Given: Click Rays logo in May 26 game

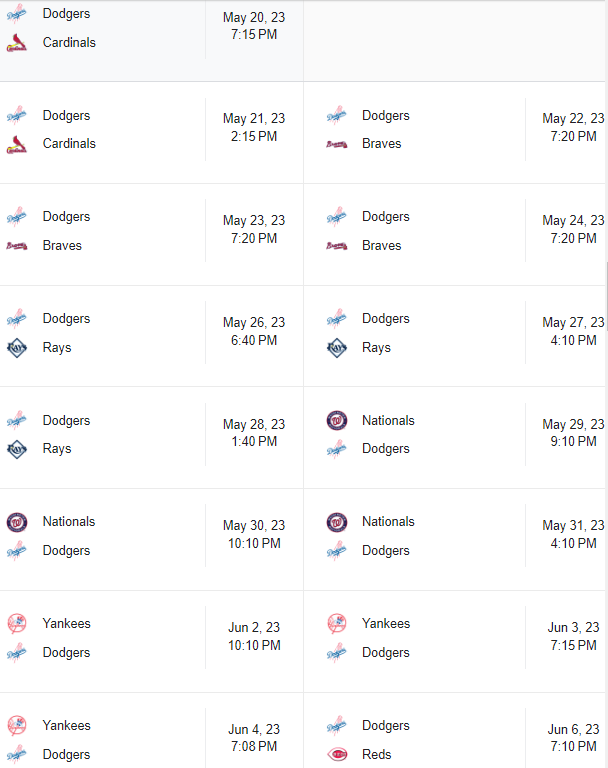Looking at the screenshot, I should pyautogui.click(x=17, y=348).
